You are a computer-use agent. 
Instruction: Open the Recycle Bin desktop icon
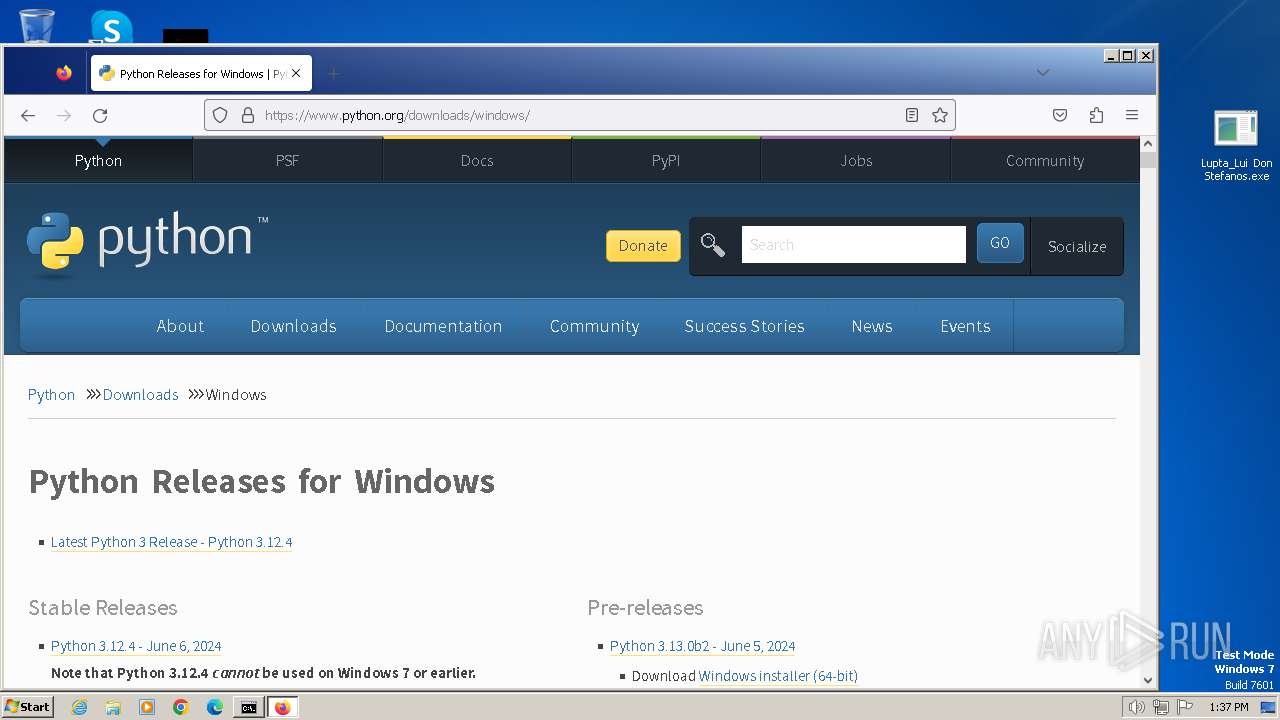click(37, 25)
